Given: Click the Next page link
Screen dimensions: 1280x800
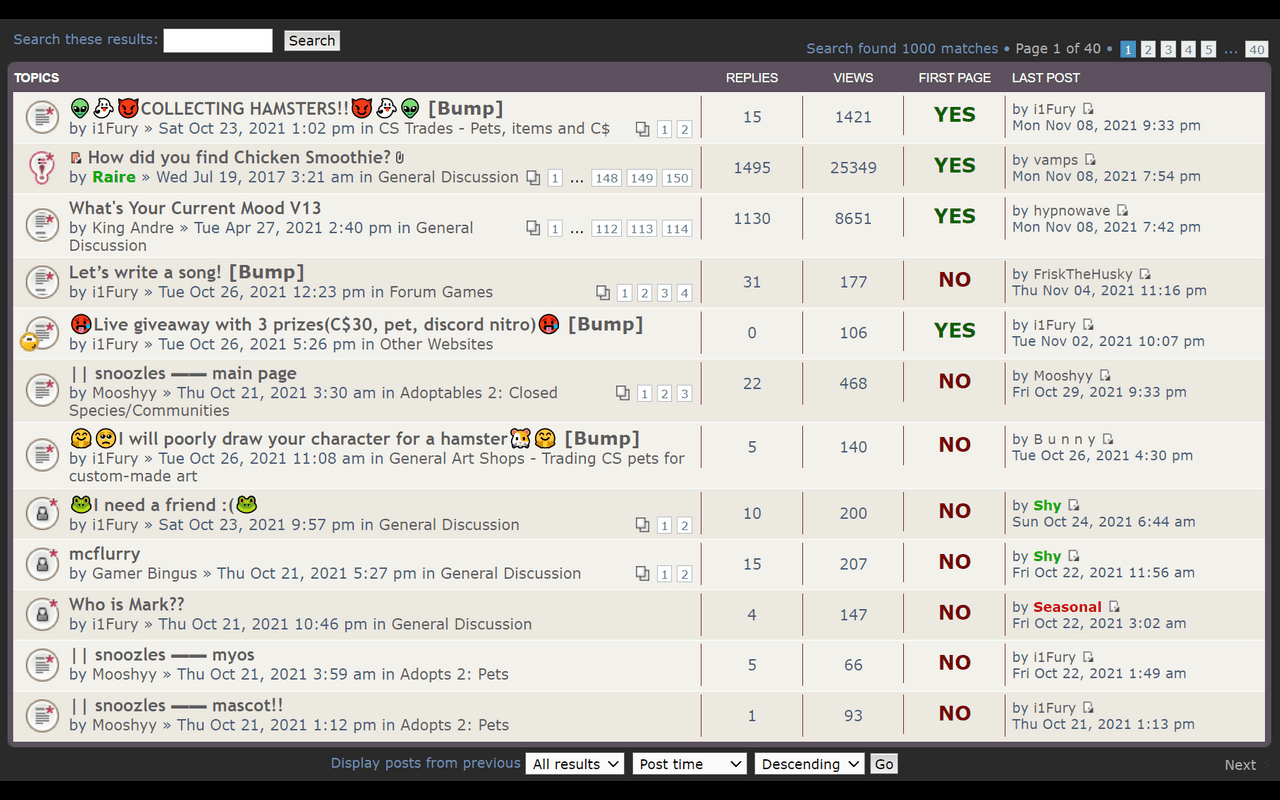Looking at the screenshot, I should coord(1240,765).
